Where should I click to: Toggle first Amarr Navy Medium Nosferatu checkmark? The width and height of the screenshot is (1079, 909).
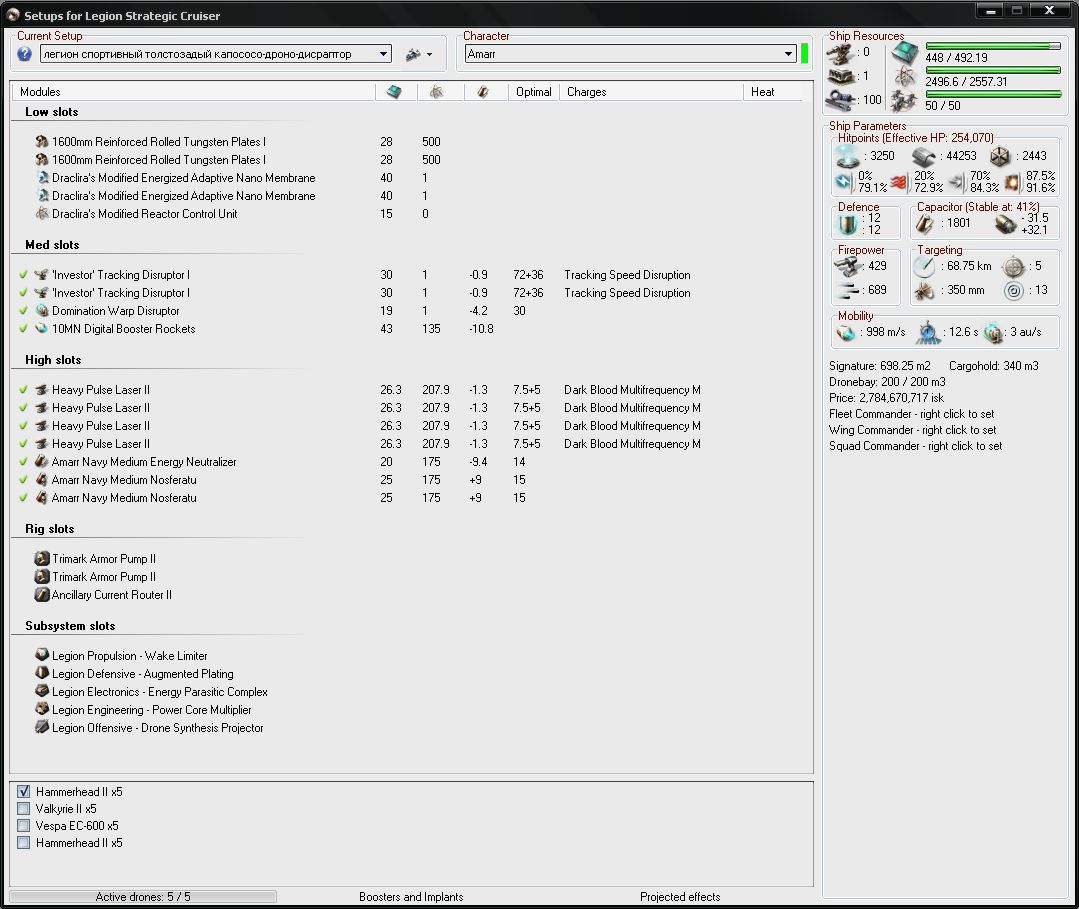pyautogui.click(x=23, y=479)
